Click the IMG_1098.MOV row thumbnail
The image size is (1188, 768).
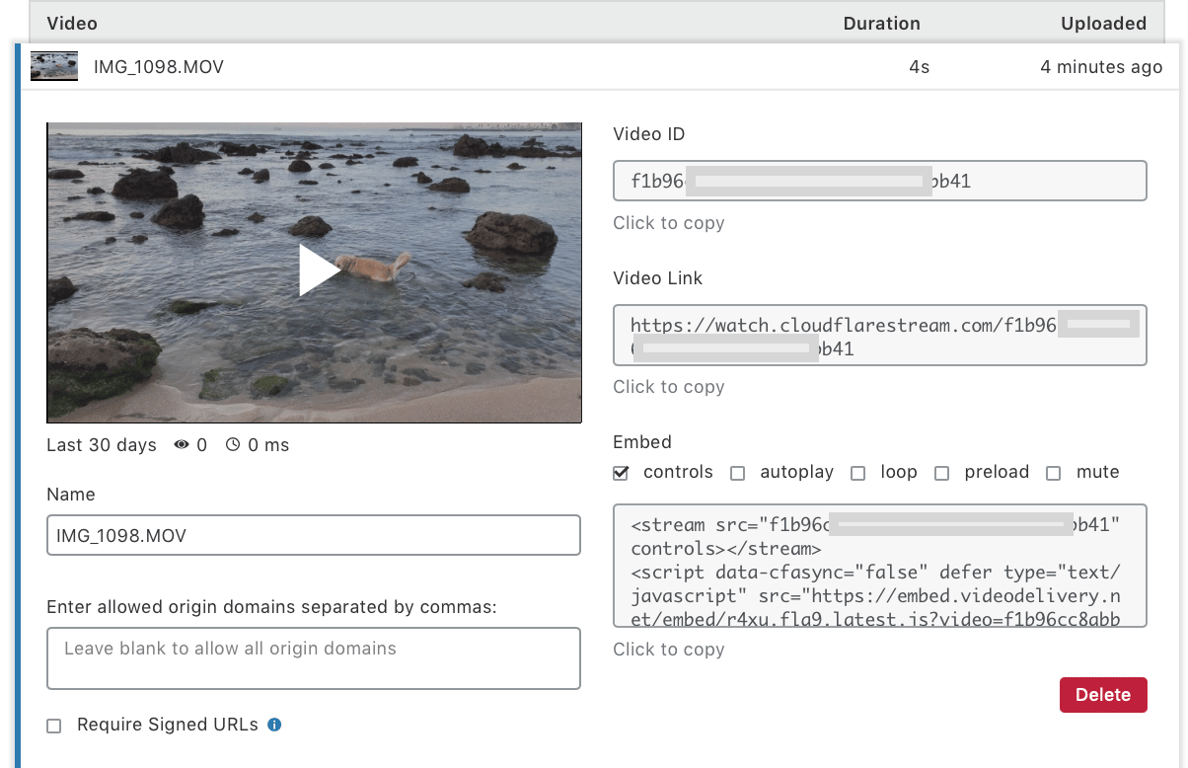click(54, 66)
